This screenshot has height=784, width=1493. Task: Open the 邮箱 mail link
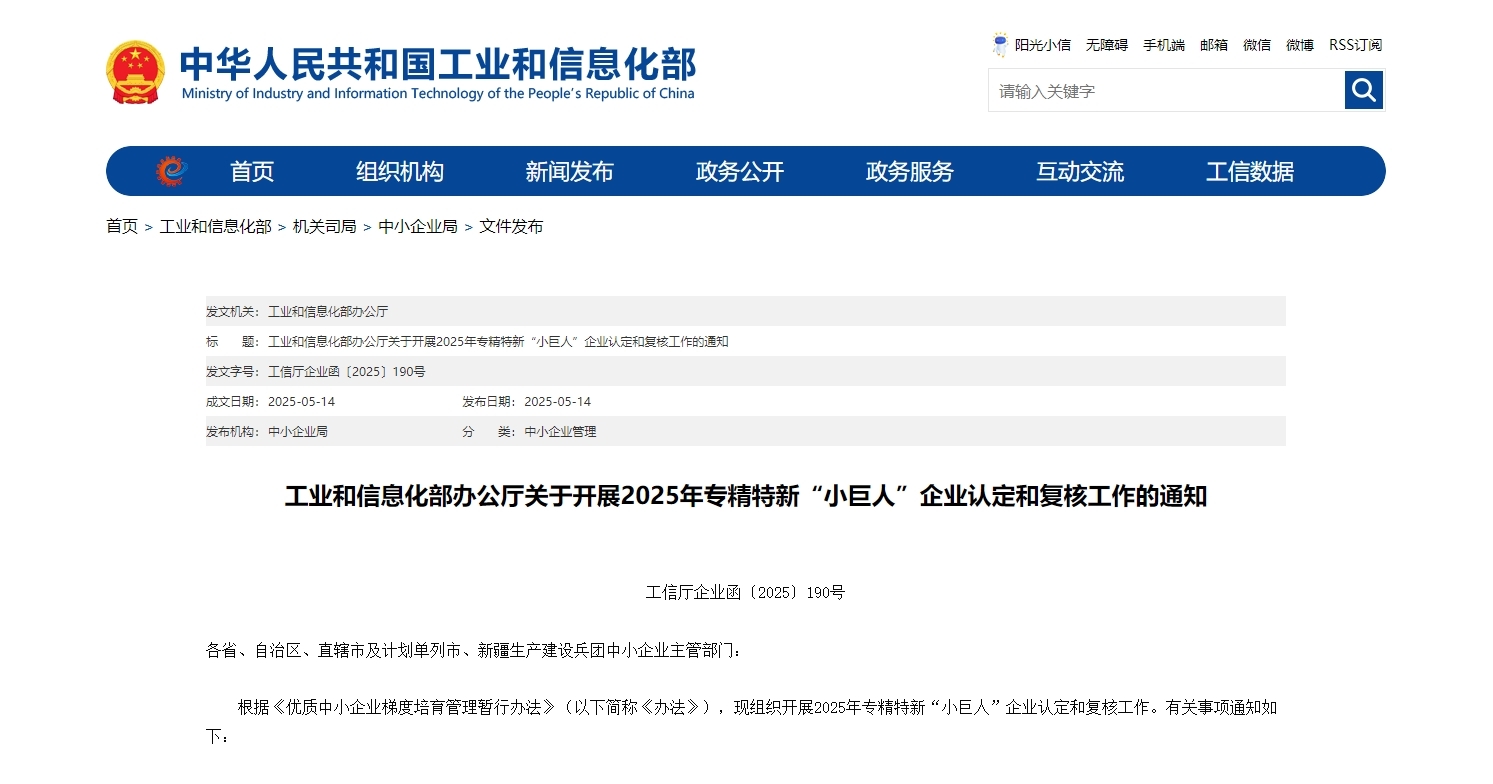point(1213,44)
